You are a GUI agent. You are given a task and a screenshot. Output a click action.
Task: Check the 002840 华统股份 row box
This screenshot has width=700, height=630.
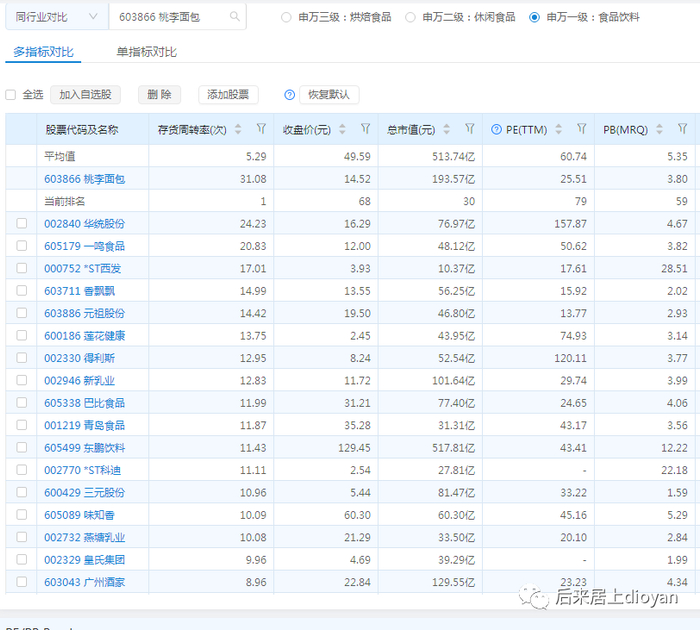(21, 223)
